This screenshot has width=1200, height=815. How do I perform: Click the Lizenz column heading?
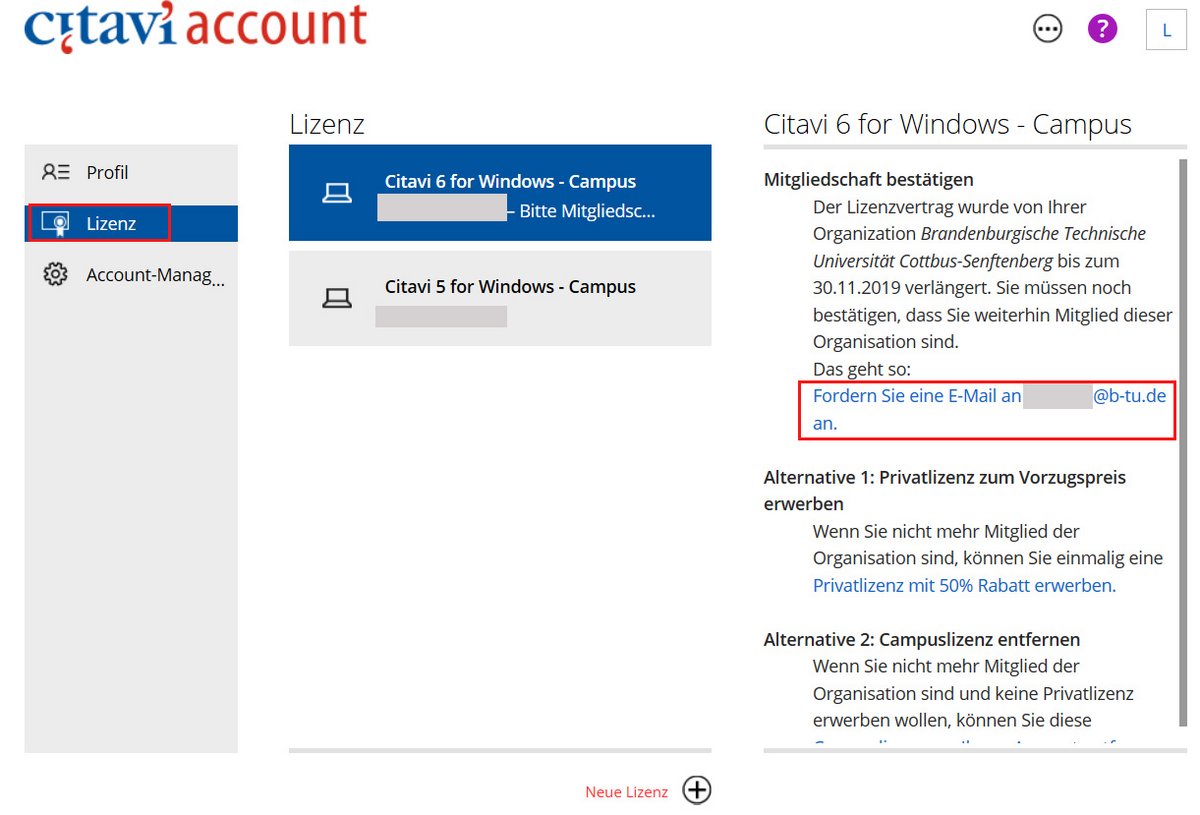click(x=327, y=124)
